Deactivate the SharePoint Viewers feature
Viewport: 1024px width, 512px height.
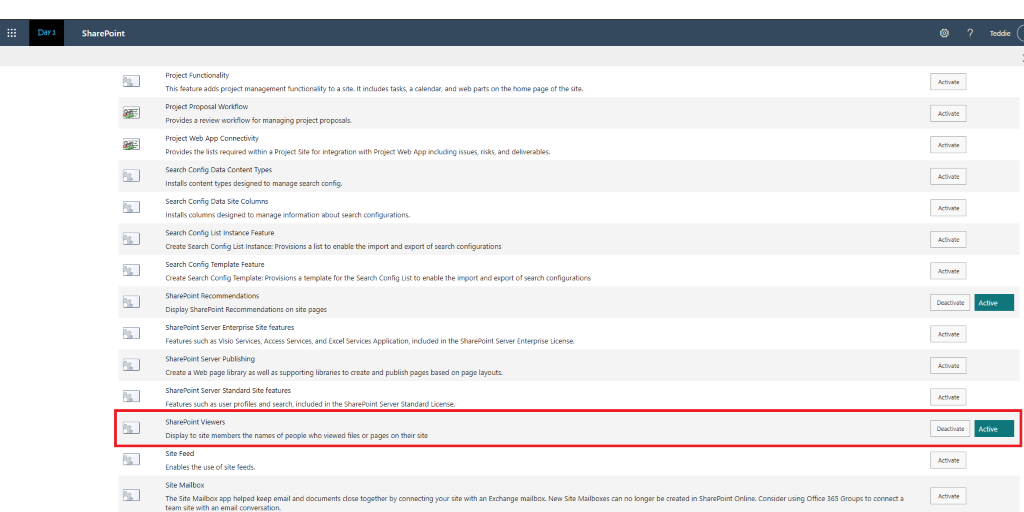pos(950,428)
